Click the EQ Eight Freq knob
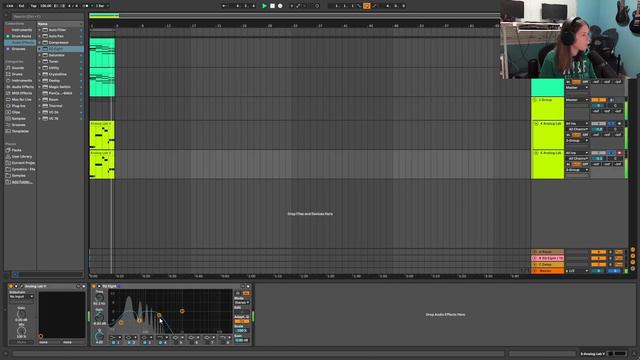 click(x=99, y=298)
